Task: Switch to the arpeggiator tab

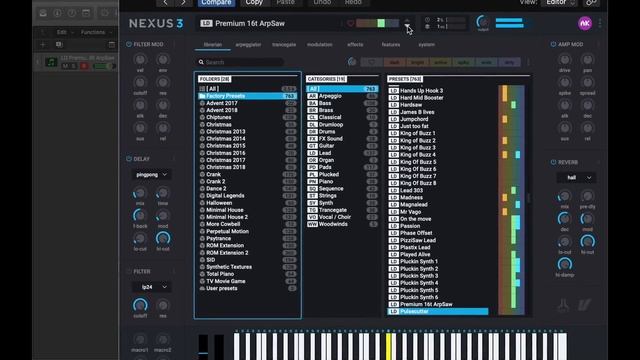Action: tap(248, 44)
